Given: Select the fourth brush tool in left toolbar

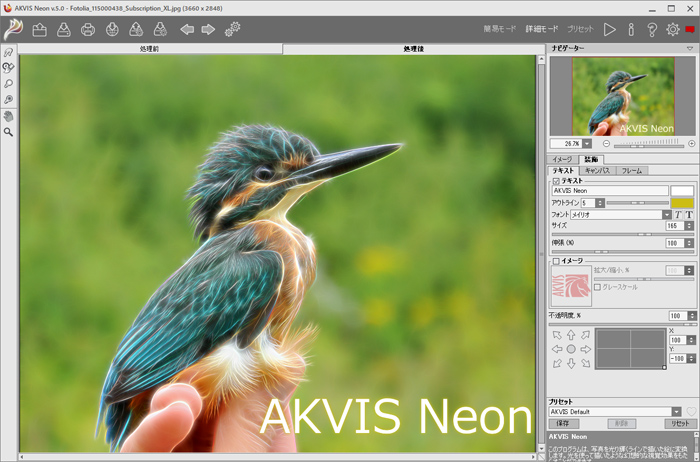Looking at the screenshot, I should (x=8, y=99).
